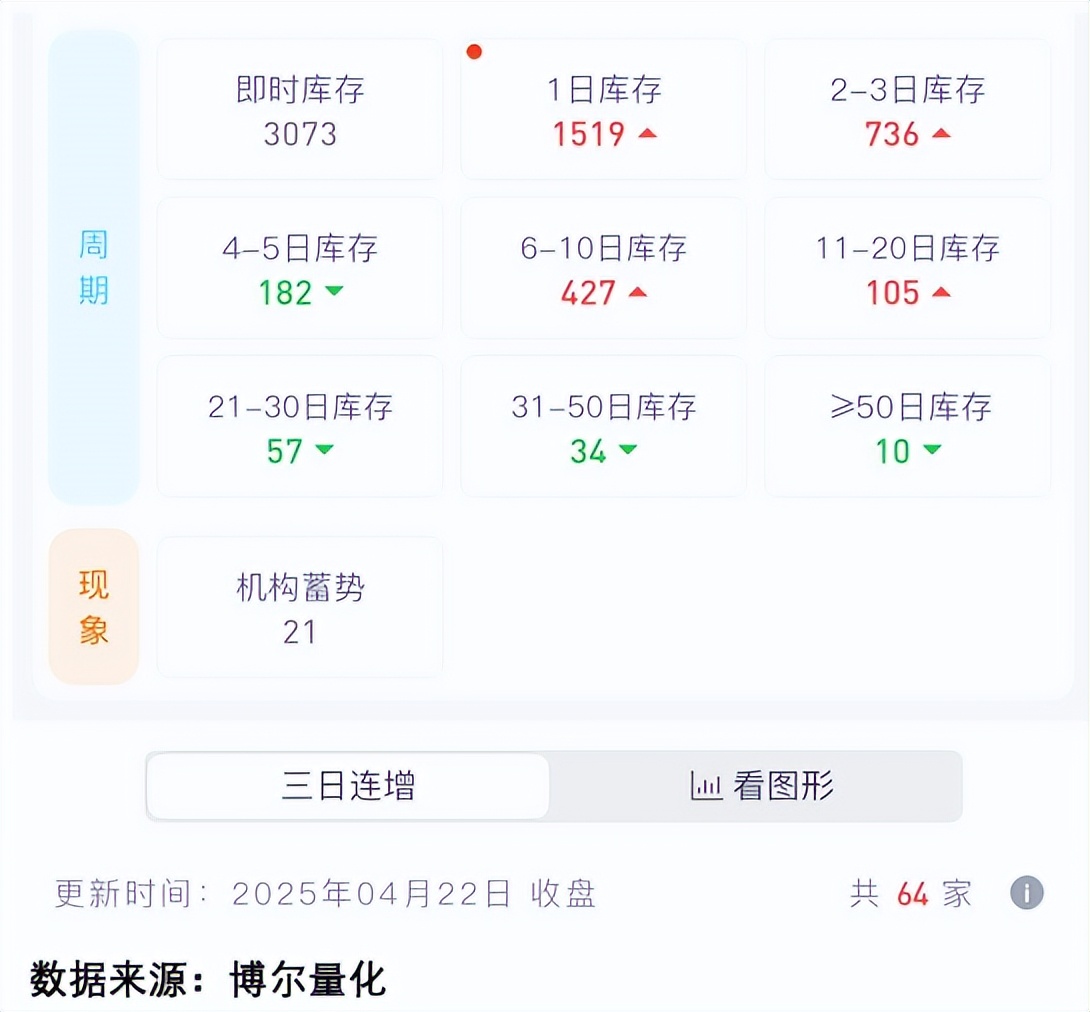The width and height of the screenshot is (1090, 1012).
Task: Click the bar chart icon in 看图形
Action: [706, 786]
